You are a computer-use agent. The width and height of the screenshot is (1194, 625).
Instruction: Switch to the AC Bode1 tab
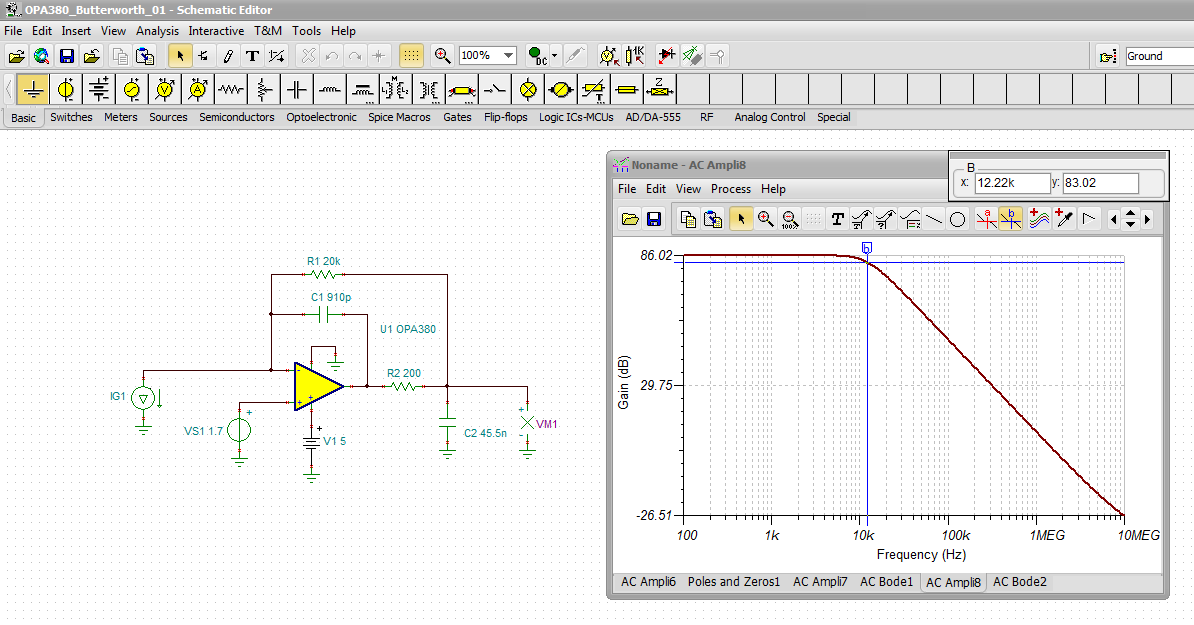(886, 582)
